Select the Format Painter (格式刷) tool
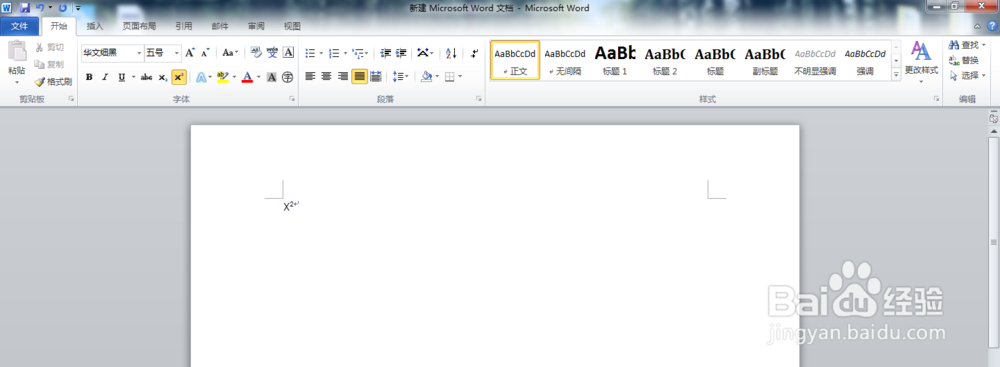 [x=53, y=82]
